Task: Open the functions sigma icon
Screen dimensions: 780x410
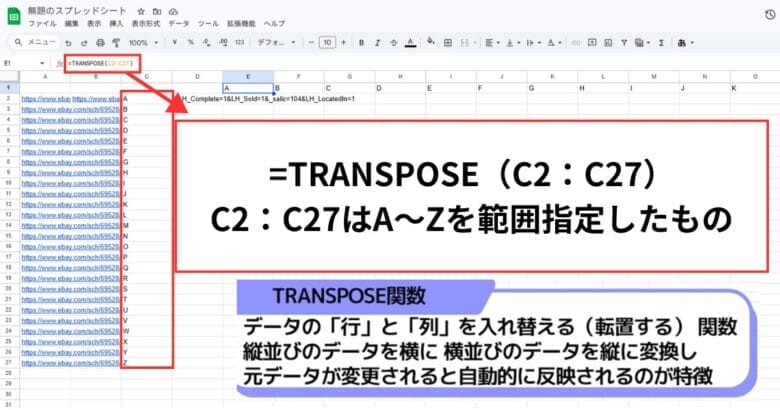Action: [x=661, y=43]
